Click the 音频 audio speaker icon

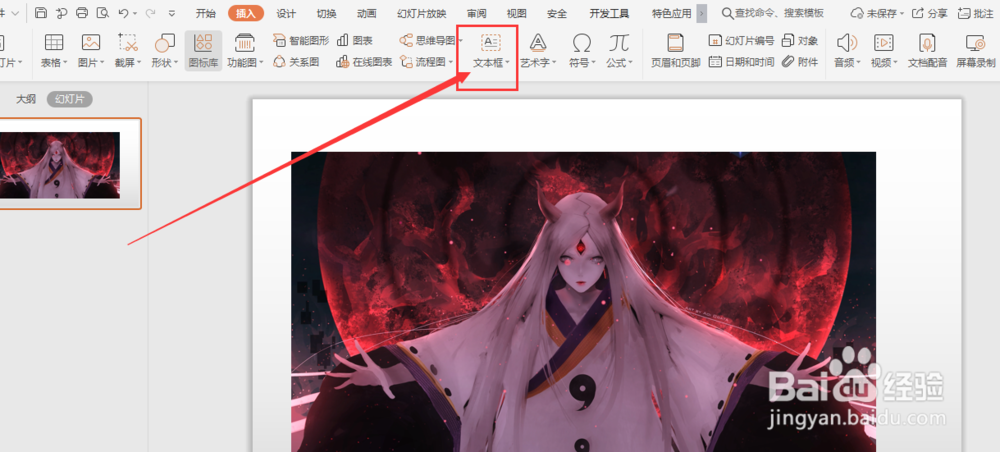846,43
